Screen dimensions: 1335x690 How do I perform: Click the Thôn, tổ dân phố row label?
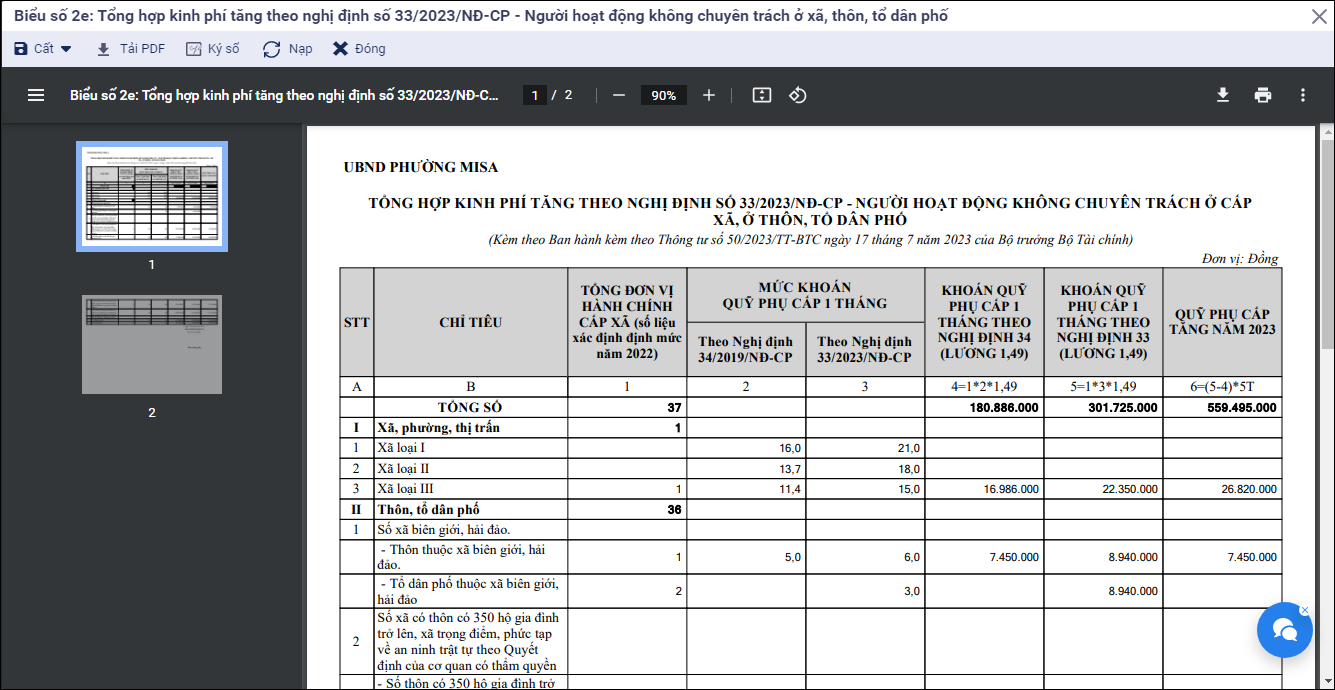(x=428, y=510)
